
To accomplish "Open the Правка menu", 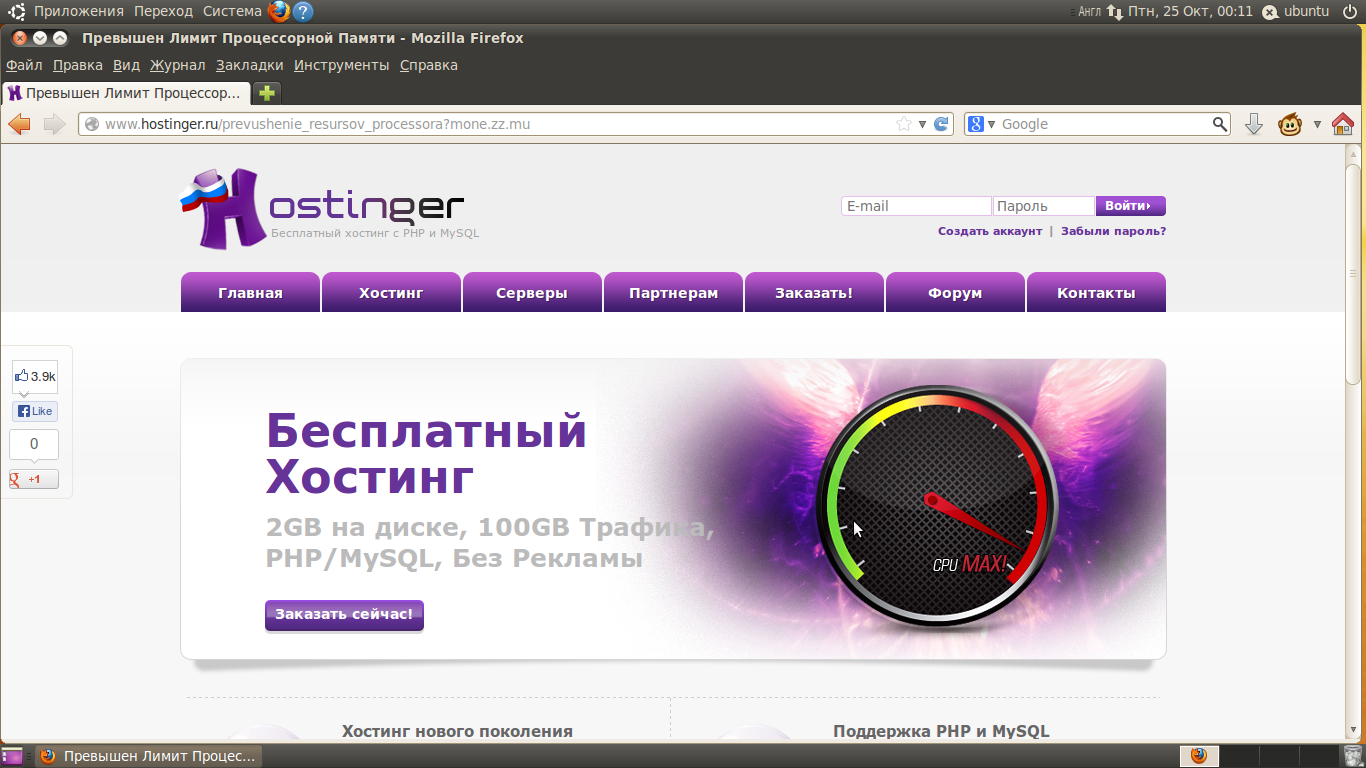I will (x=78, y=65).
